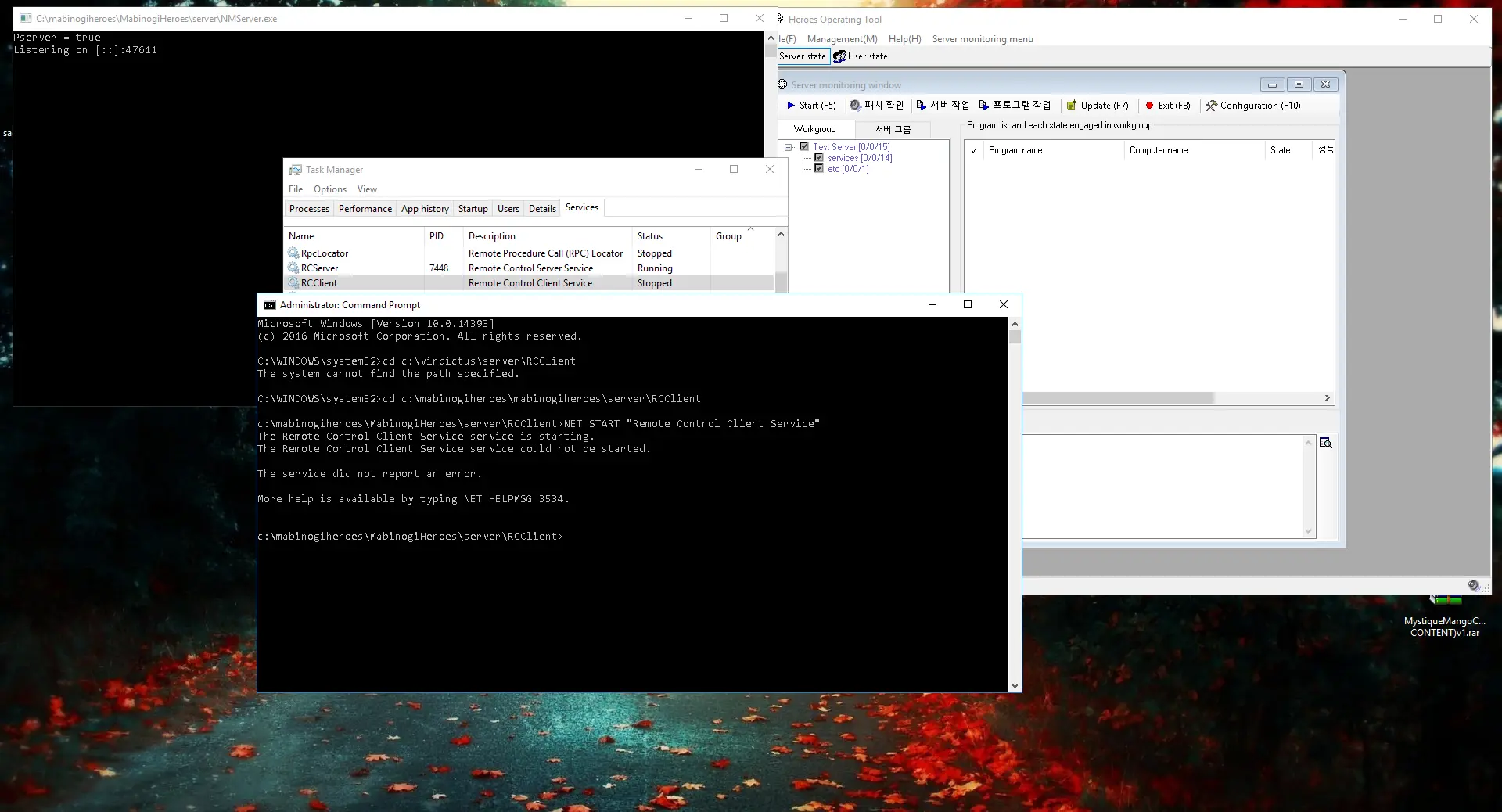Click the 프로그램 작업 toolbar icon
This screenshot has width=1502, height=812.
coord(984,106)
